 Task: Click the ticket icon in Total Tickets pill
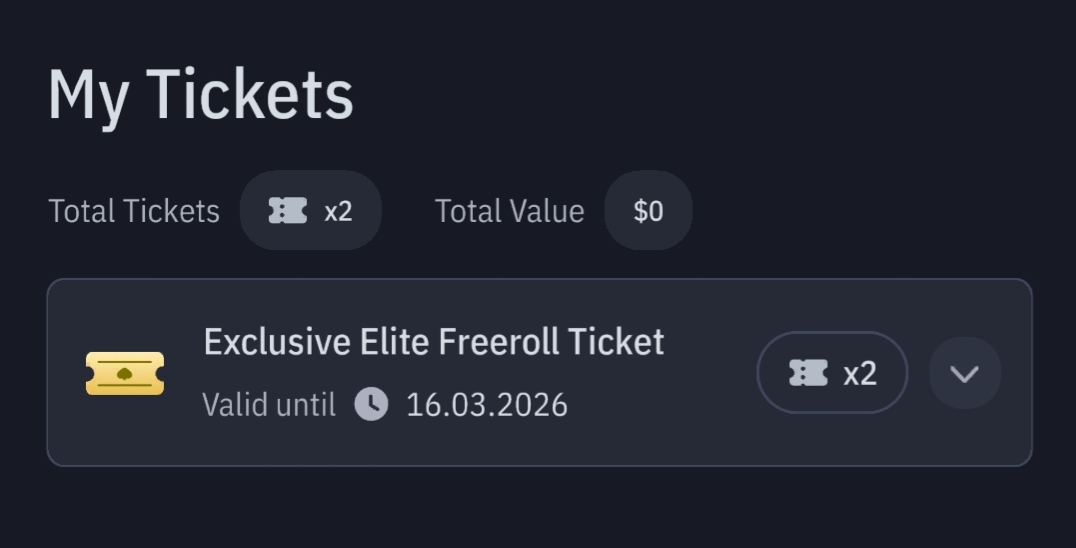(x=288, y=211)
